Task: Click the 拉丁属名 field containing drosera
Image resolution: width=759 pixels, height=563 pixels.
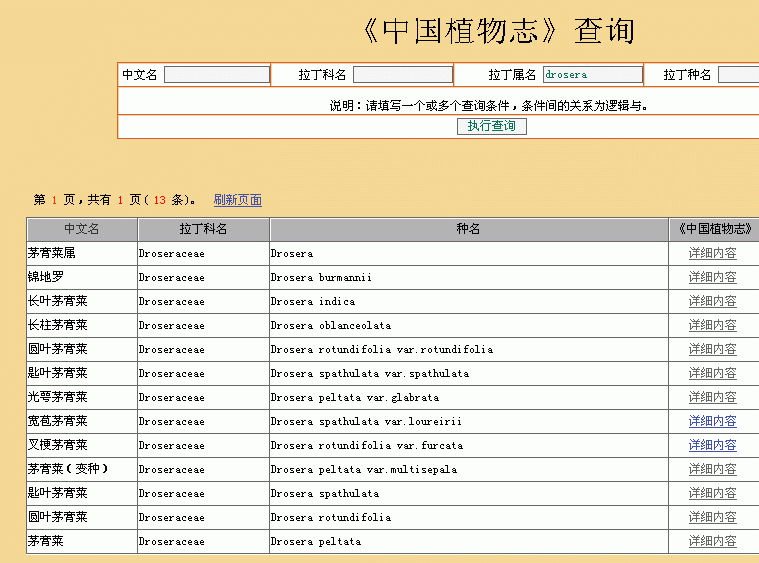Action: point(592,75)
